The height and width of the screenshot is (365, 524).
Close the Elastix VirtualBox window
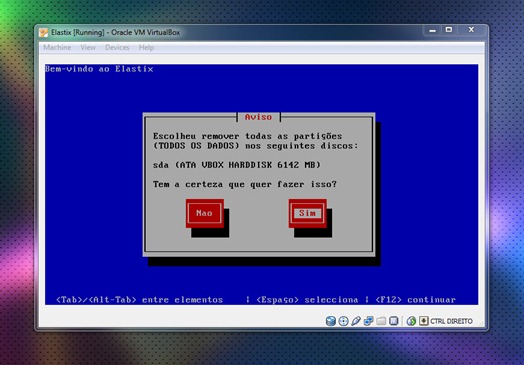tap(471, 30)
